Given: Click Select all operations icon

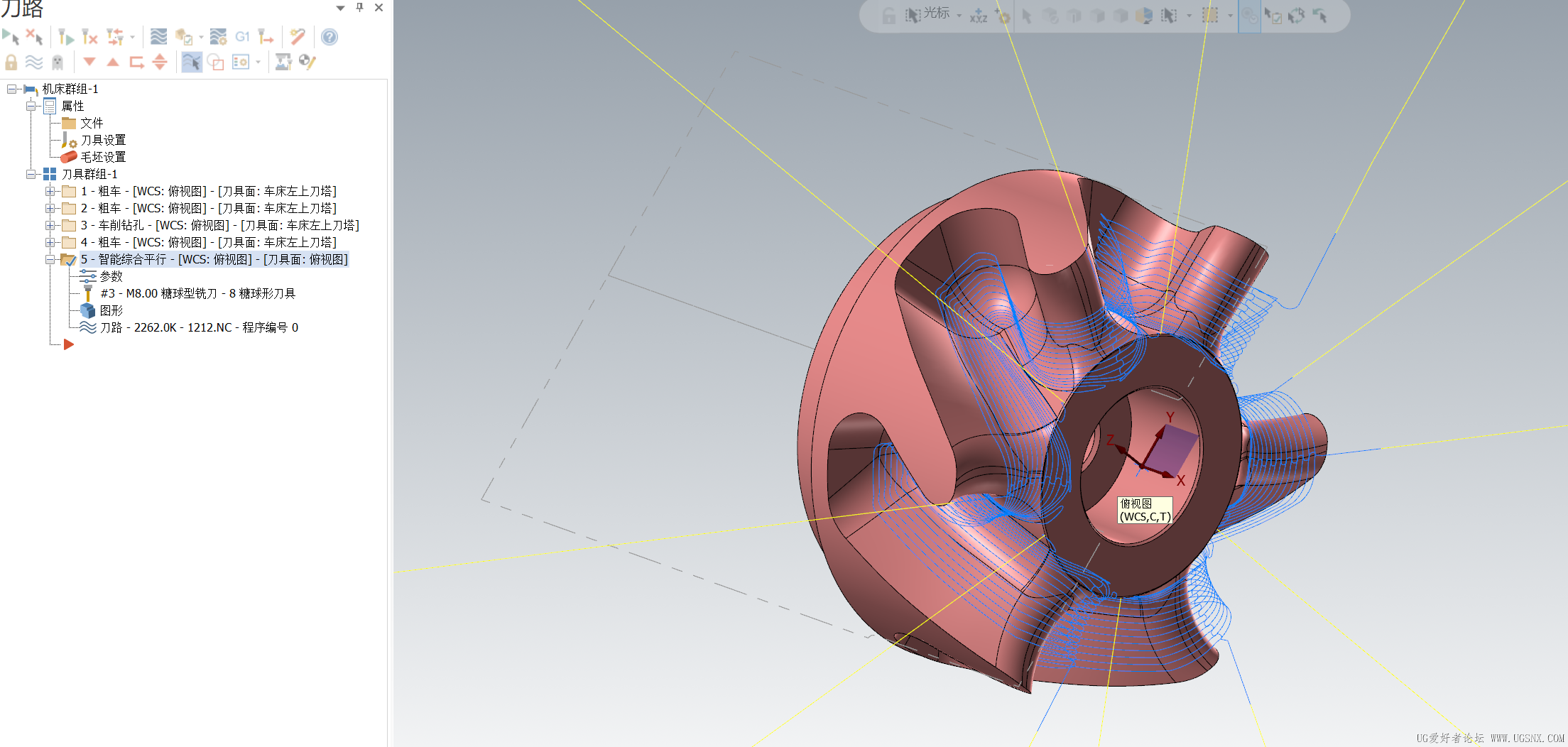Looking at the screenshot, I should [11, 37].
